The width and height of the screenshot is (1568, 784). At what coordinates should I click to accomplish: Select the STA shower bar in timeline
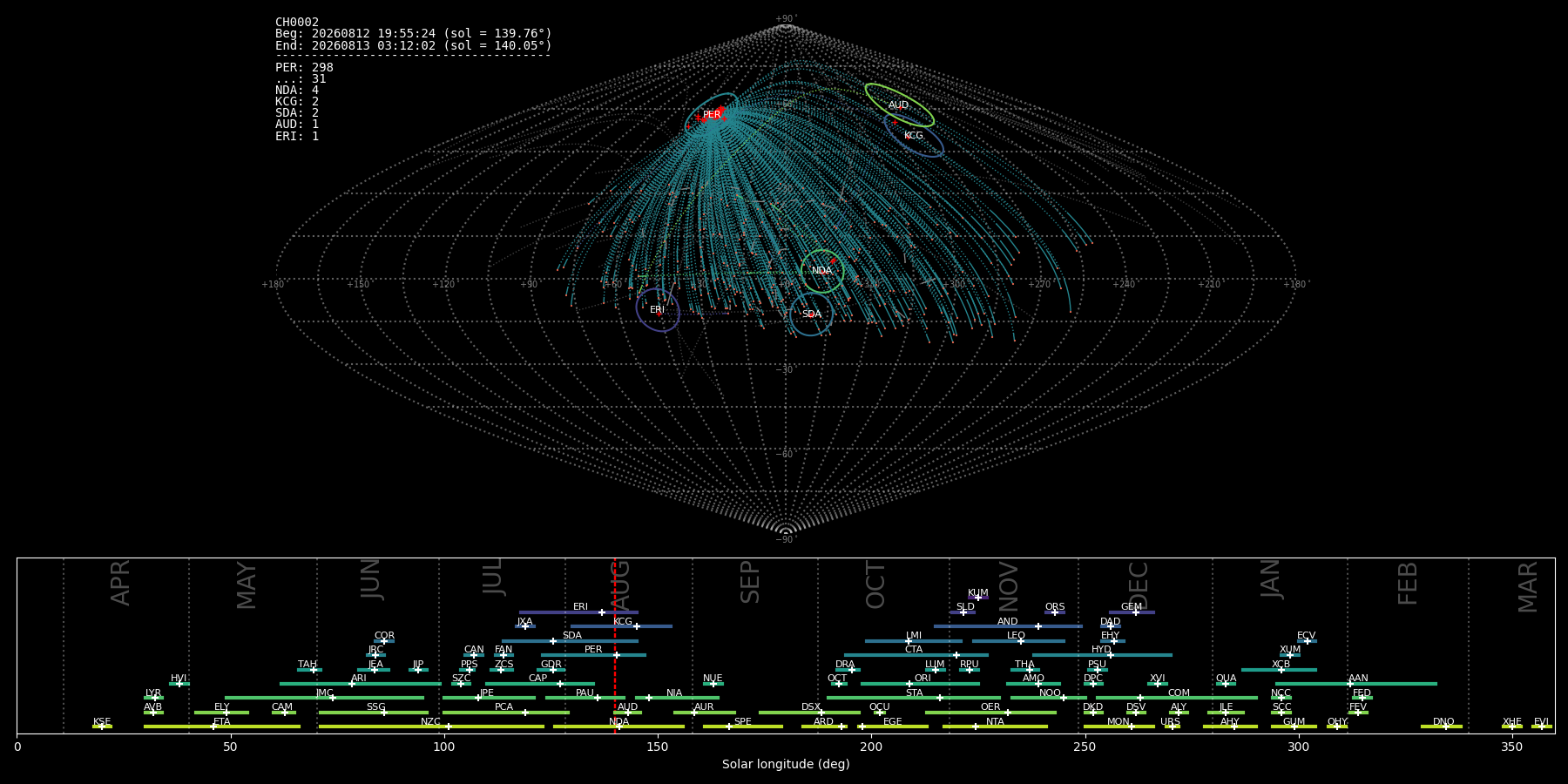(914, 698)
